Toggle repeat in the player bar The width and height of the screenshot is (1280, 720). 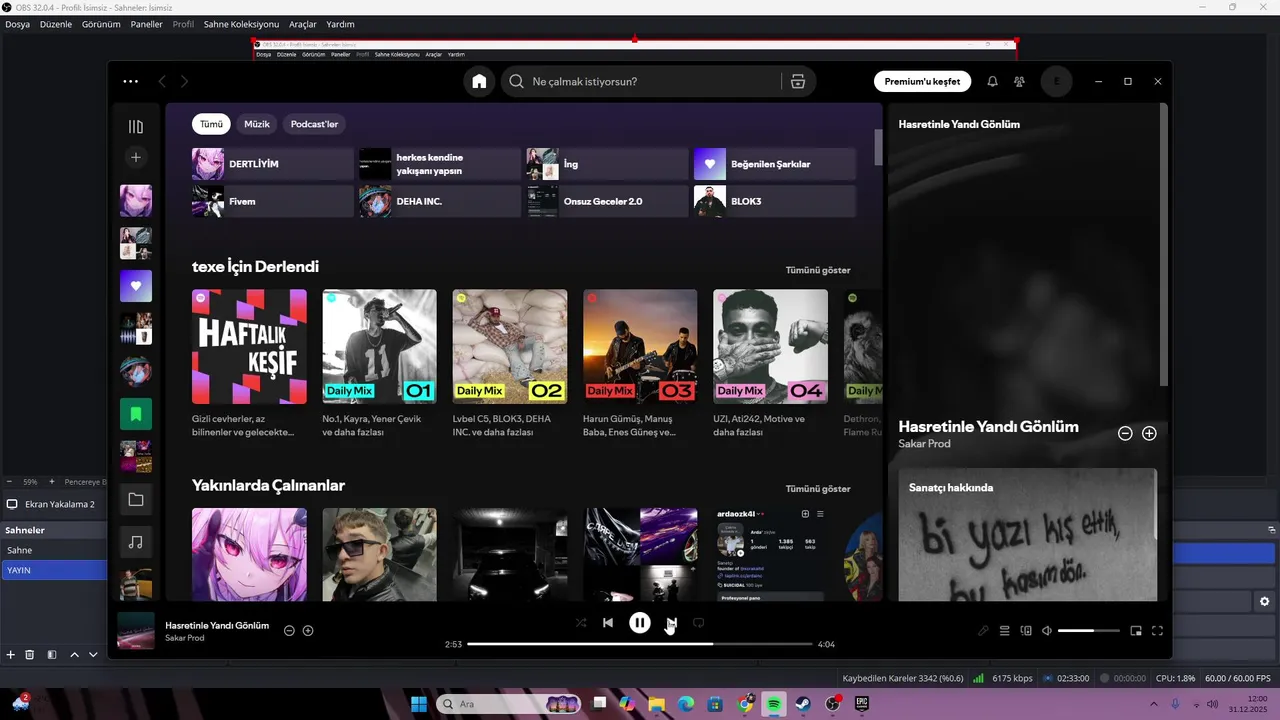click(x=699, y=623)
